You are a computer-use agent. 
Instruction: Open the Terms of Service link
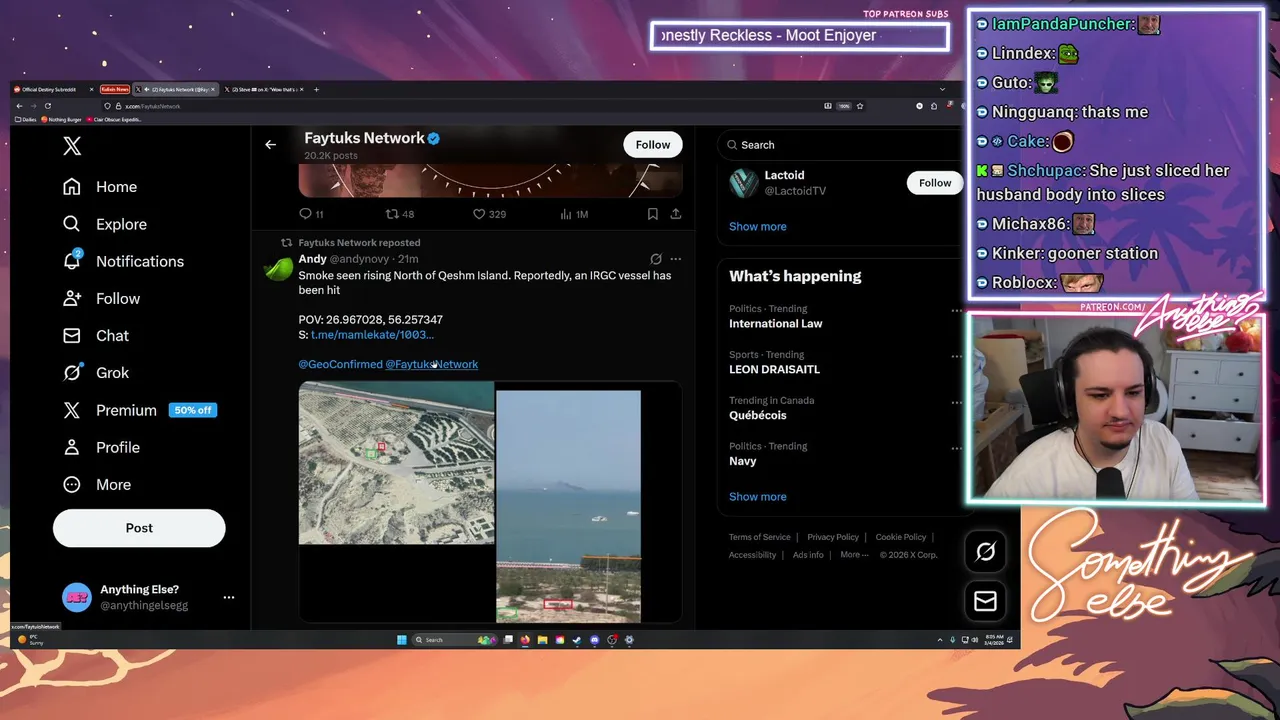[759, 537]
